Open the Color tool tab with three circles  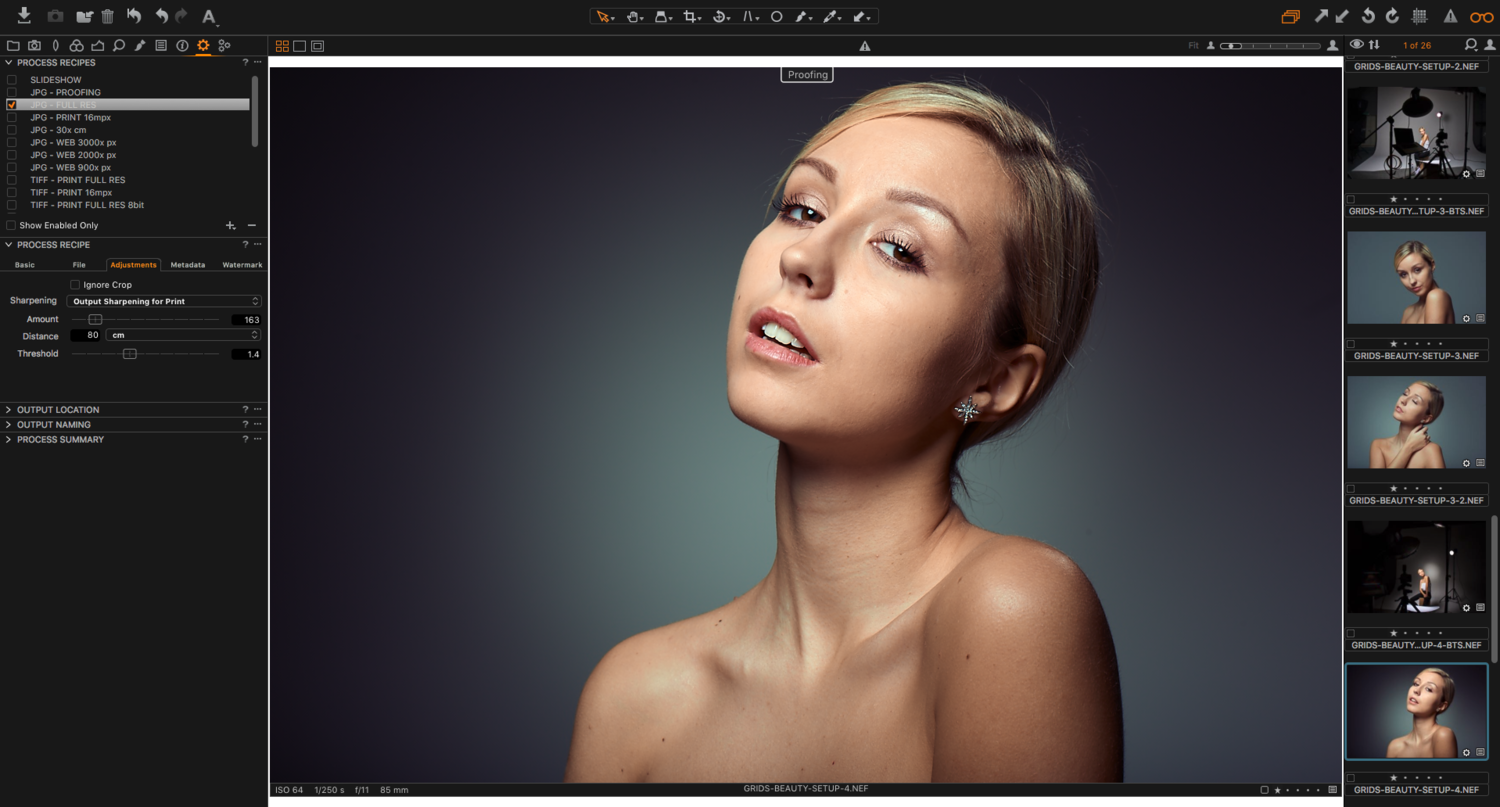click(76, 46)
